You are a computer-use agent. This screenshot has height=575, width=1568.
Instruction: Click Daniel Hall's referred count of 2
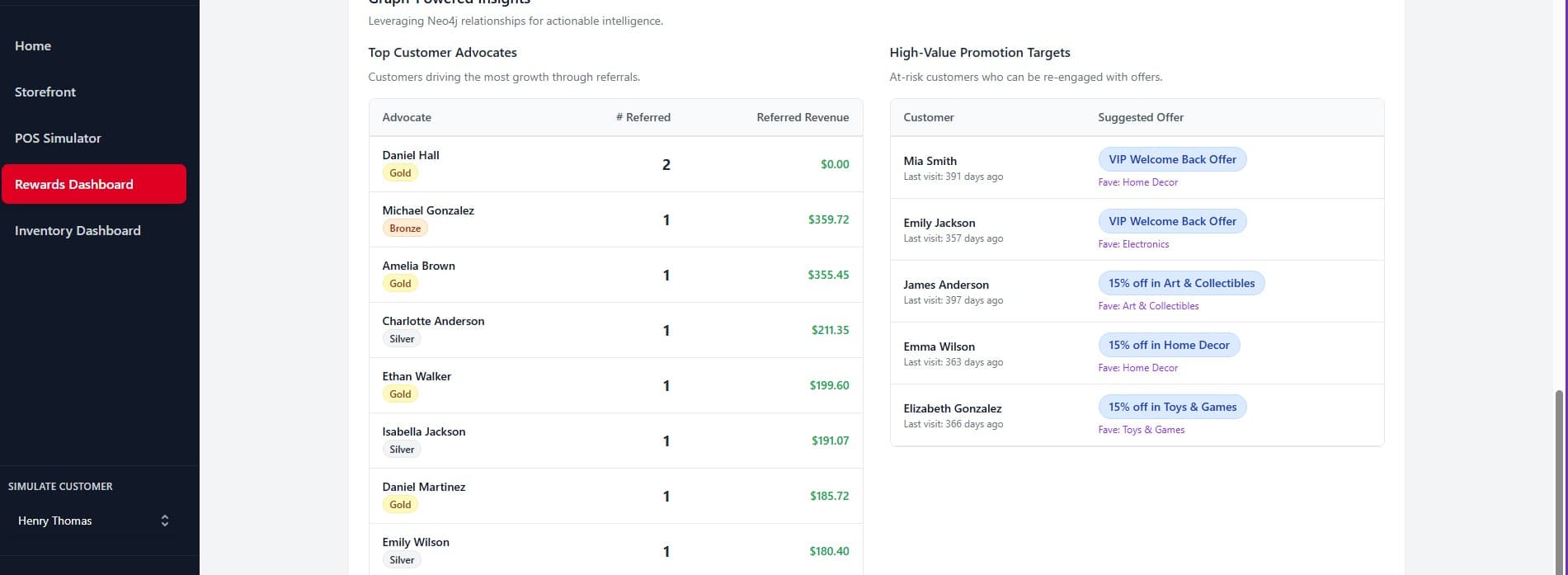[666, 165]
